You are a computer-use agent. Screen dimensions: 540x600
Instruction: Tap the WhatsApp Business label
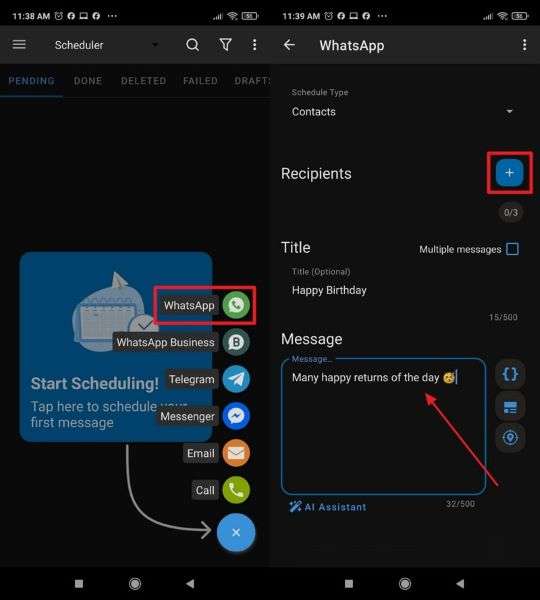pos(165,342)
